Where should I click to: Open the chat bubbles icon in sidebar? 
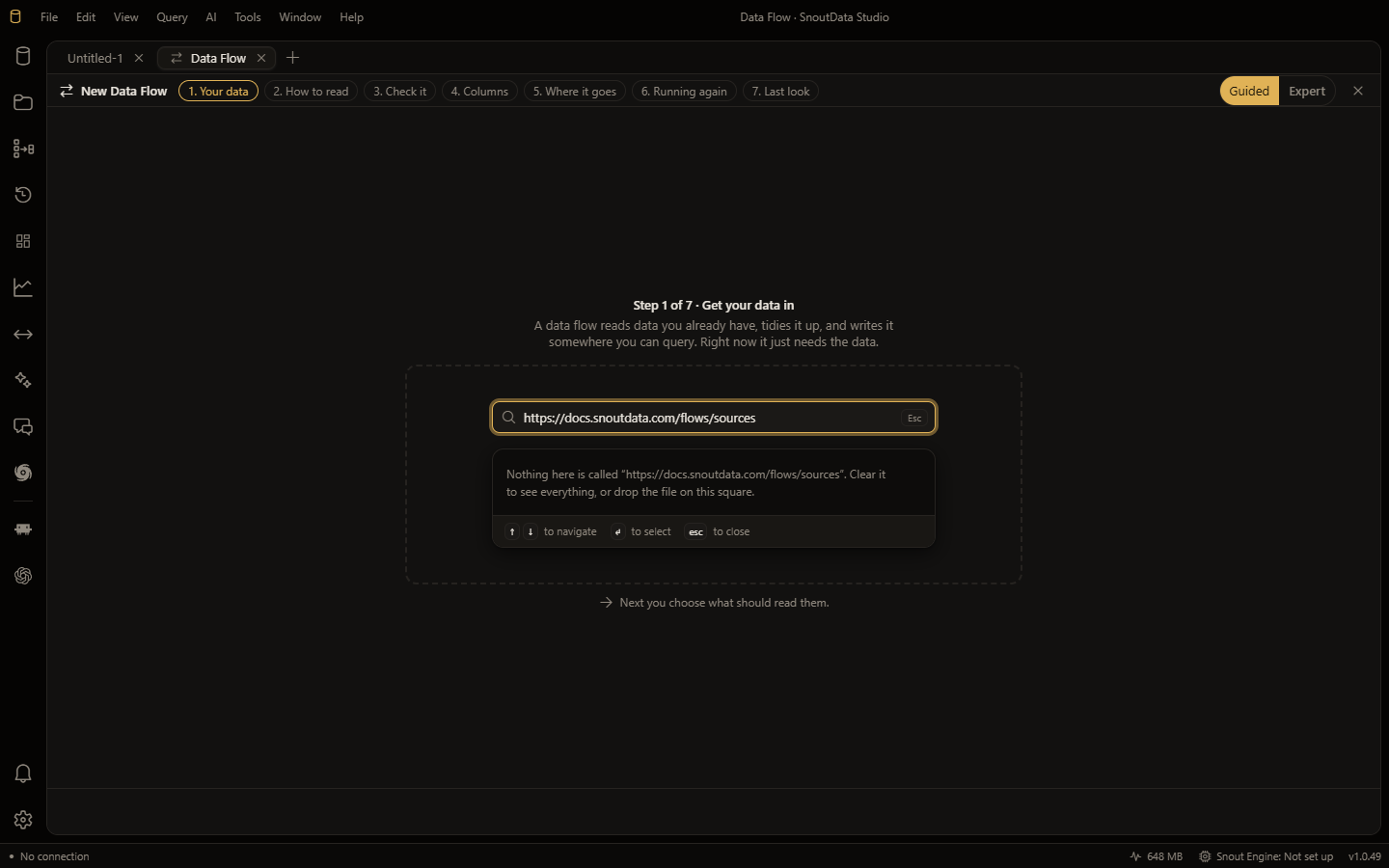pos(23,426)
